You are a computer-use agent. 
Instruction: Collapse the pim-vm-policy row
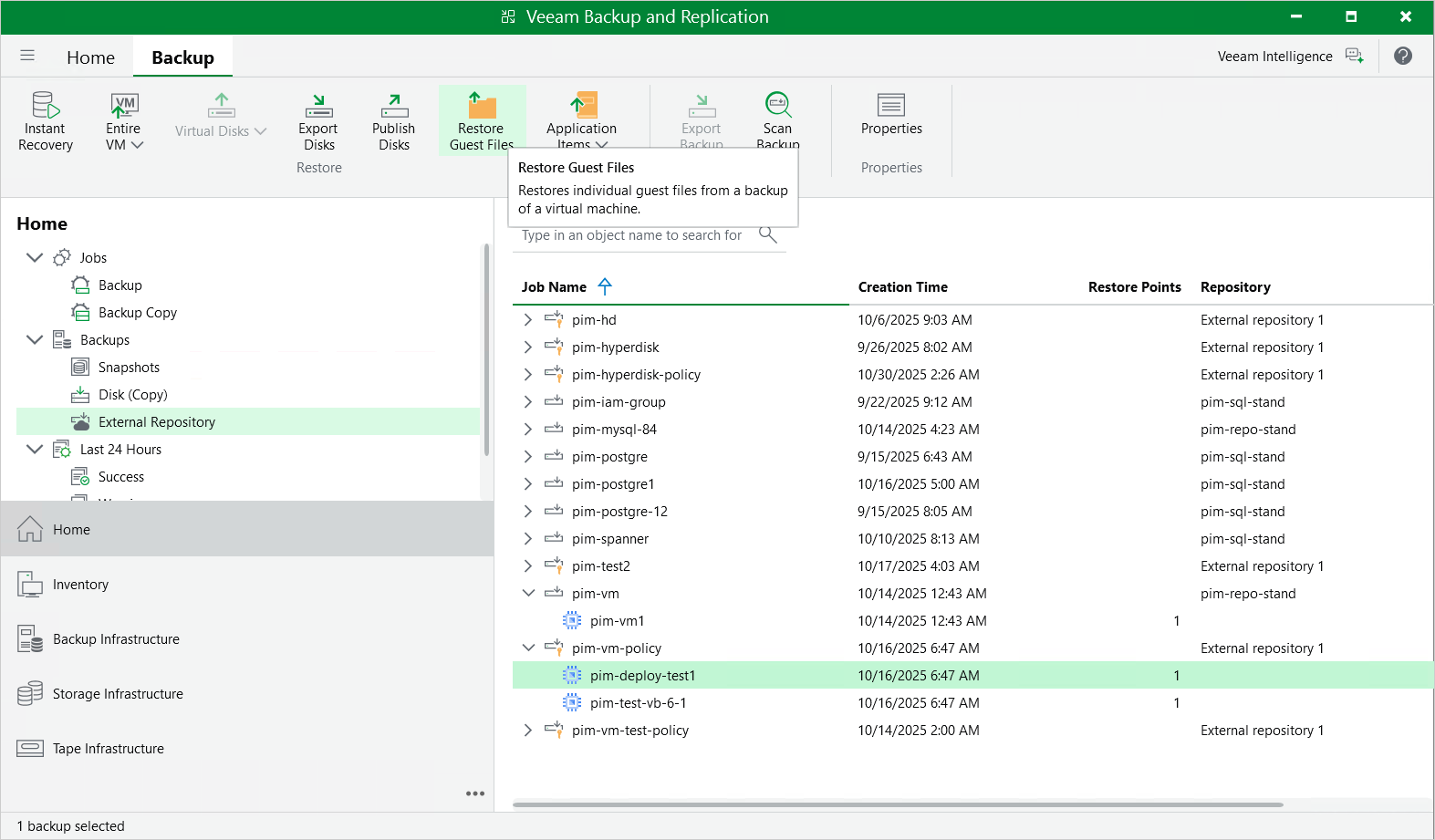click(528, 648)
